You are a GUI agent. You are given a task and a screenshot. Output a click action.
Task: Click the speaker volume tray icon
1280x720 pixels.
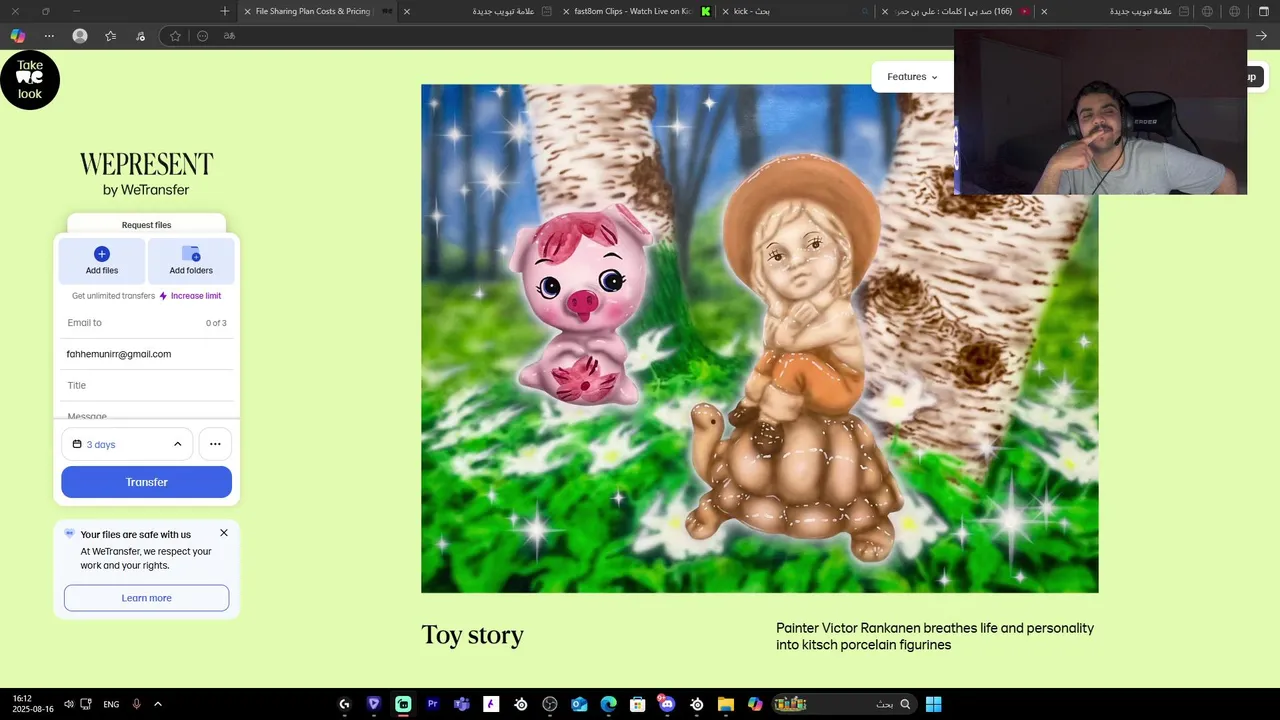tap(68, 704)
